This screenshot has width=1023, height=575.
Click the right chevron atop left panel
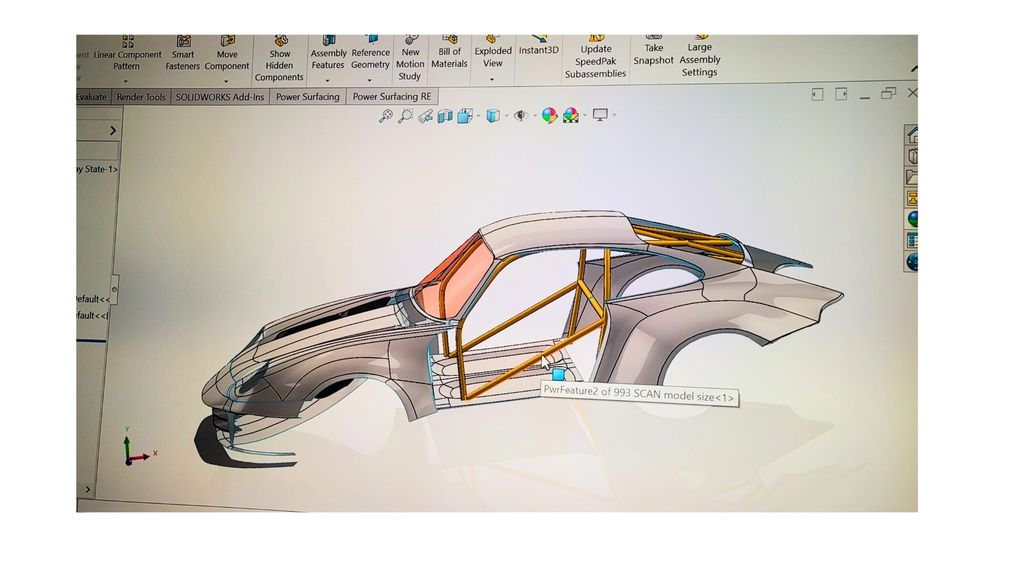tap(113, 131)
